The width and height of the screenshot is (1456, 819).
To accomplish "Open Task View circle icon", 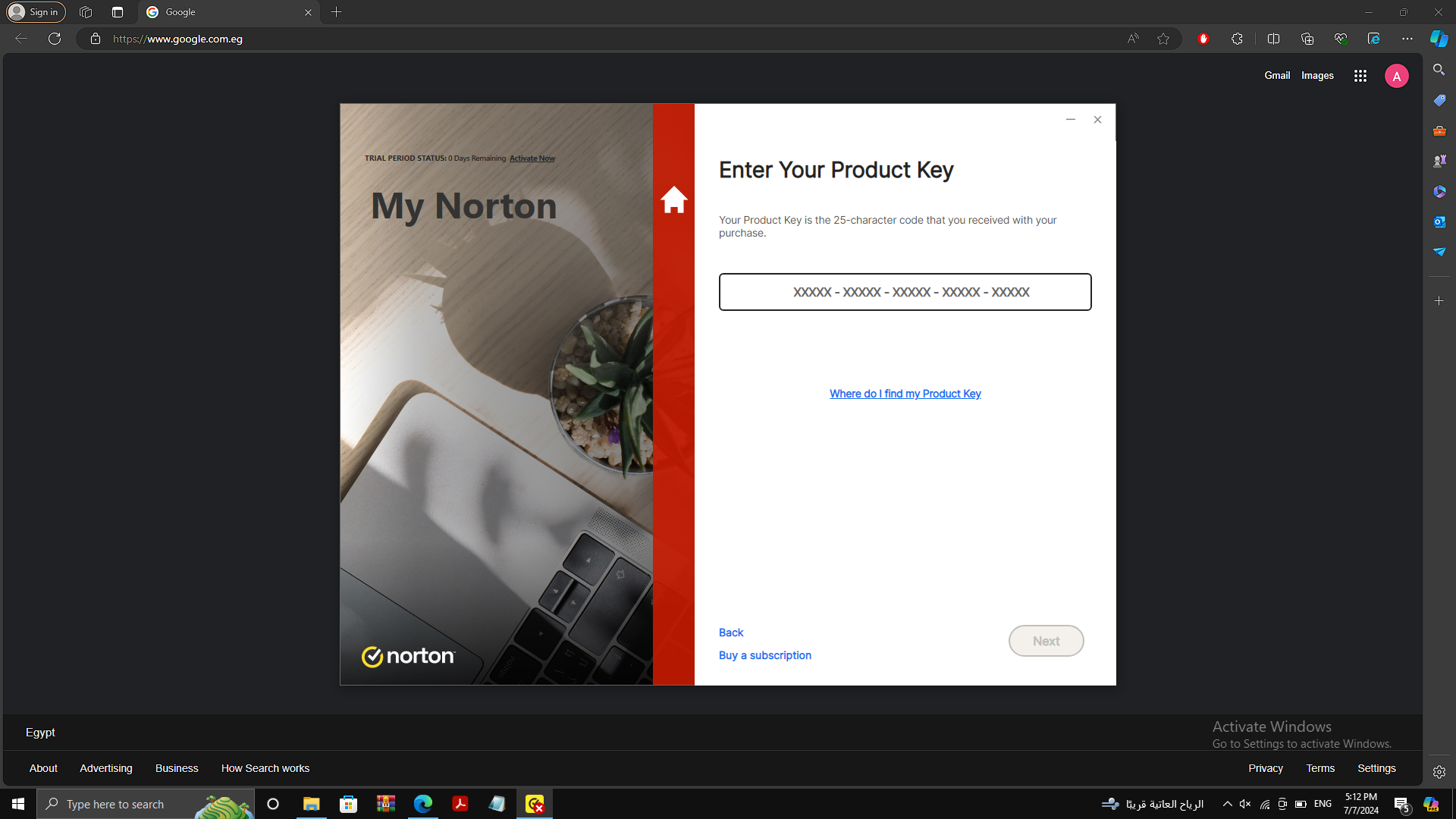I will coord(273,804).
